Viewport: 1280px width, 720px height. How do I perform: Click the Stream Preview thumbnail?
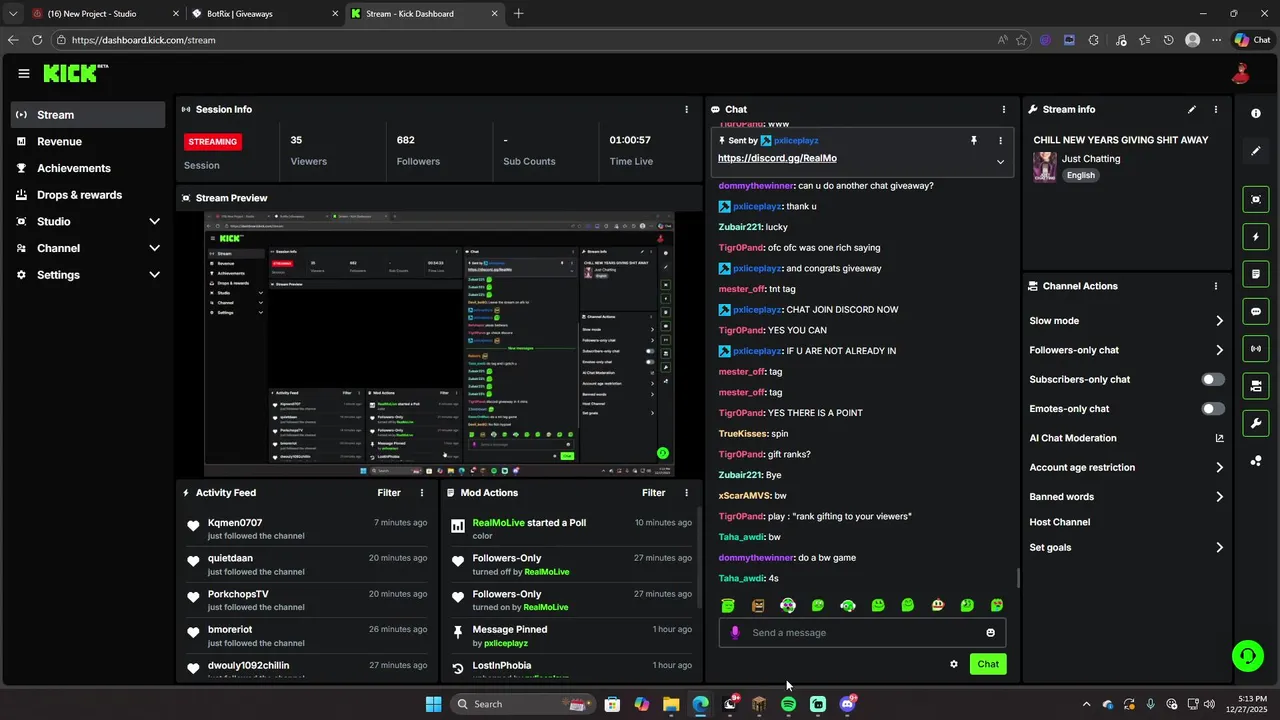[x=439, y=344]
